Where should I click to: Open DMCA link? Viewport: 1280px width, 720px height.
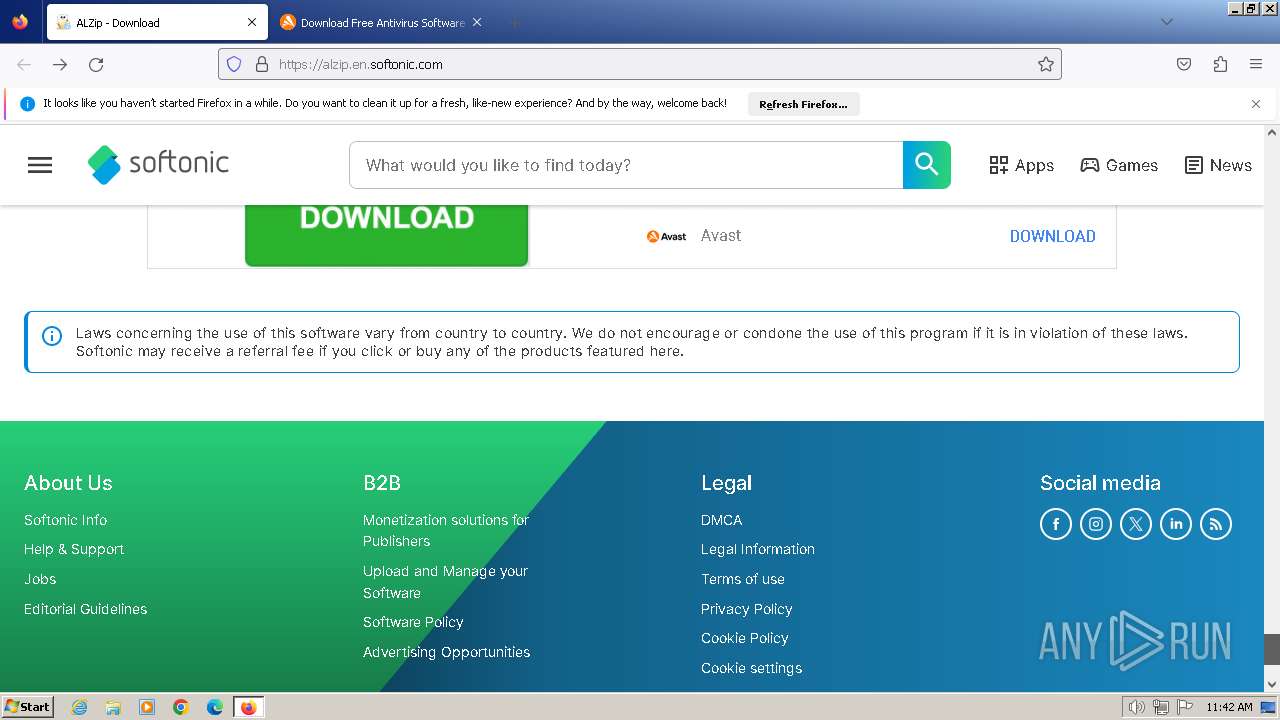tap(721, 520)
